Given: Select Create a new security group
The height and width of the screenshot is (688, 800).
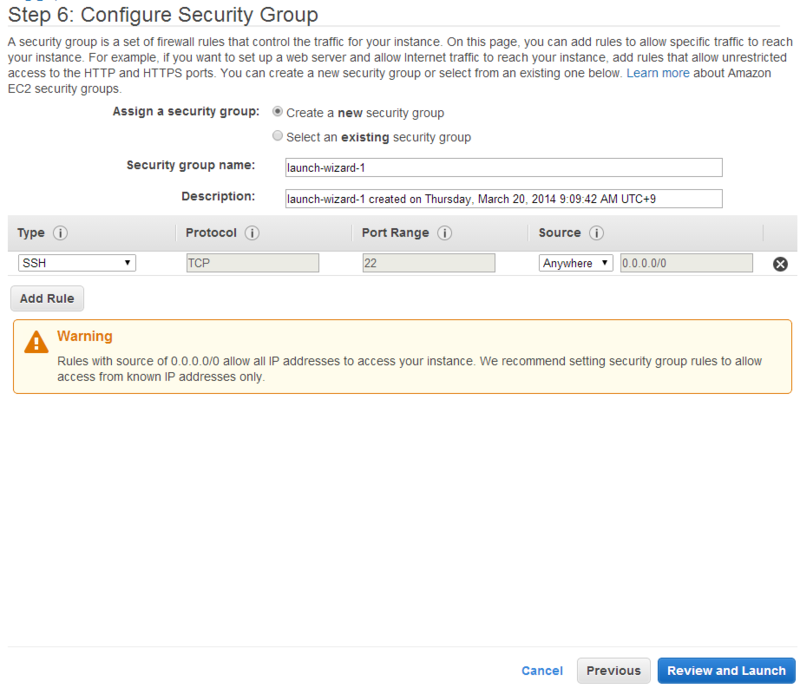Looking at the screenshot, I should click(x=278, y=112).
